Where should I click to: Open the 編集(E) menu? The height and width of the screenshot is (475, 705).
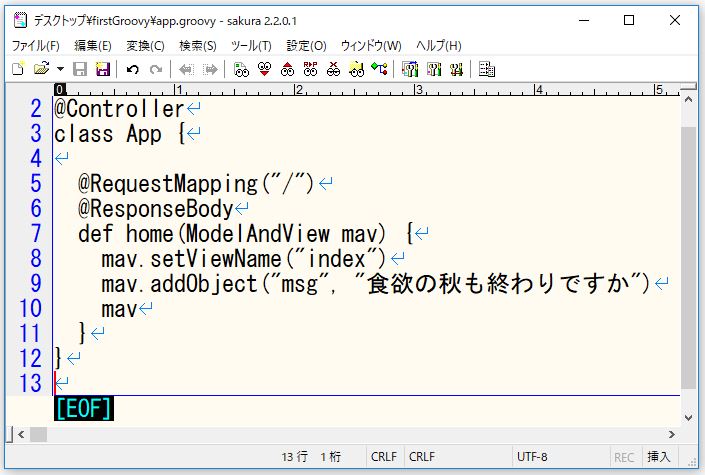(x=93, y=45)
